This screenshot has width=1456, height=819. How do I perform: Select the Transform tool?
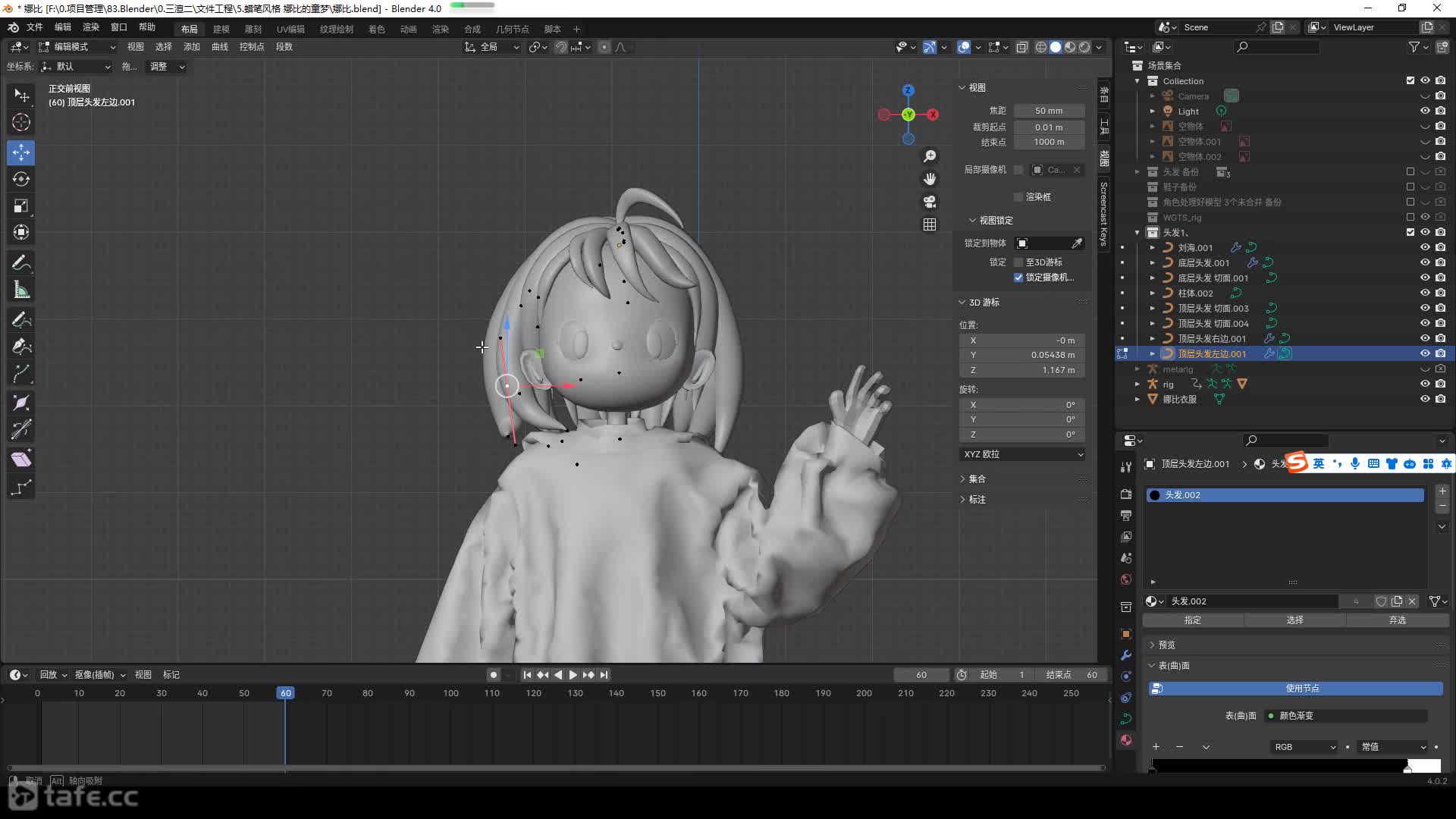21,232
